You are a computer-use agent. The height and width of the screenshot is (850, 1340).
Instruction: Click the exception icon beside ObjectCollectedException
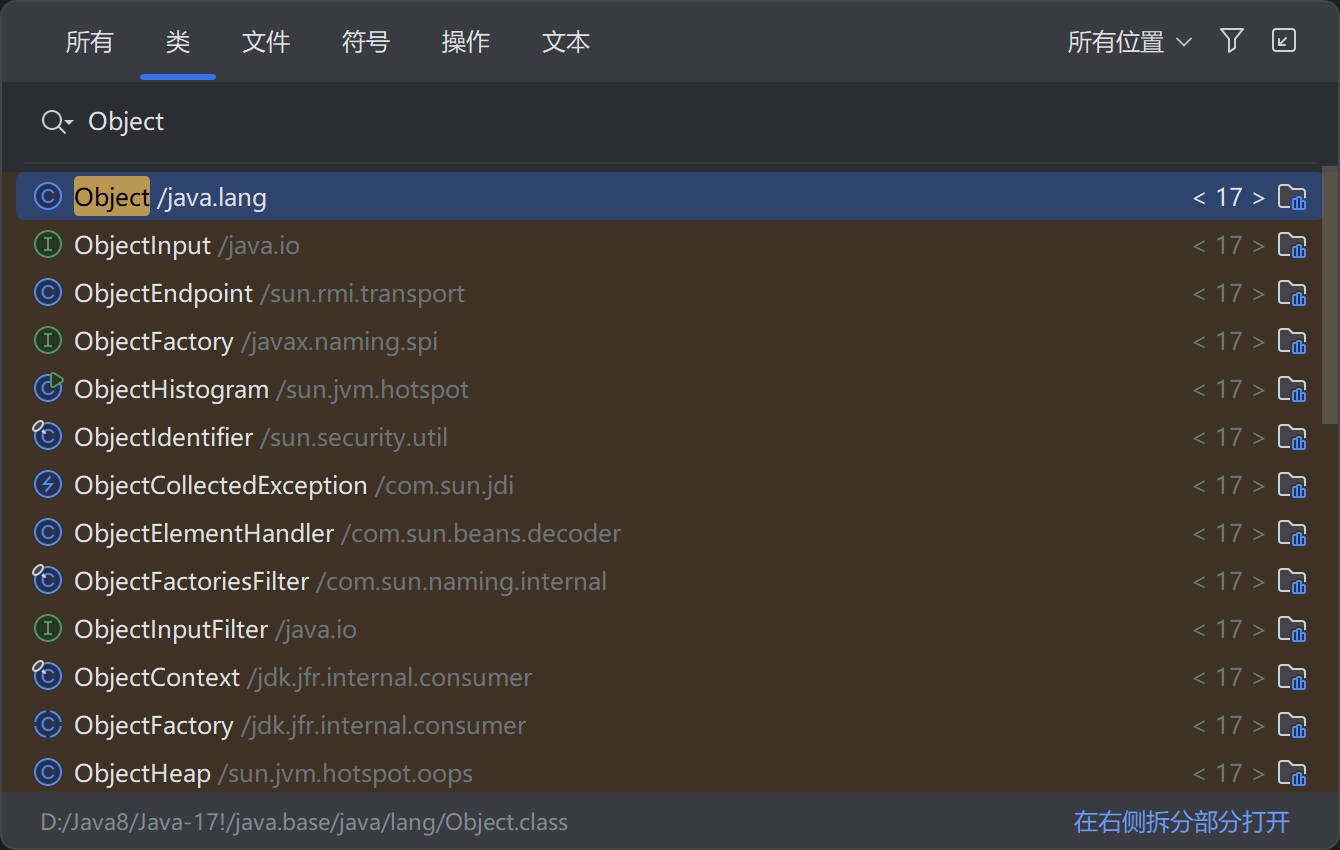48,485
